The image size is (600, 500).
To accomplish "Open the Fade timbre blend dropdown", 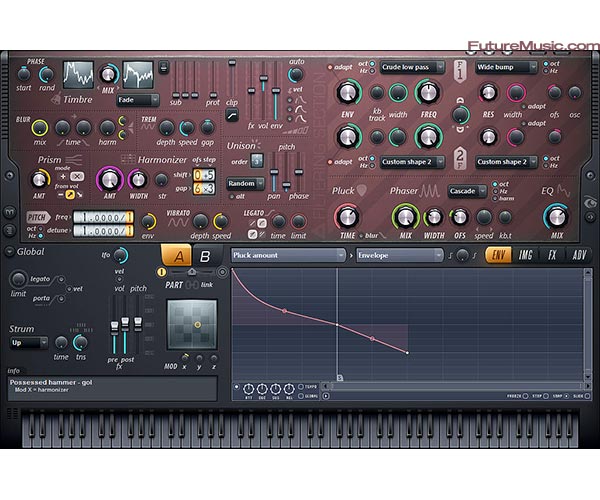I will pyautogui.click(x=138, y=100).
